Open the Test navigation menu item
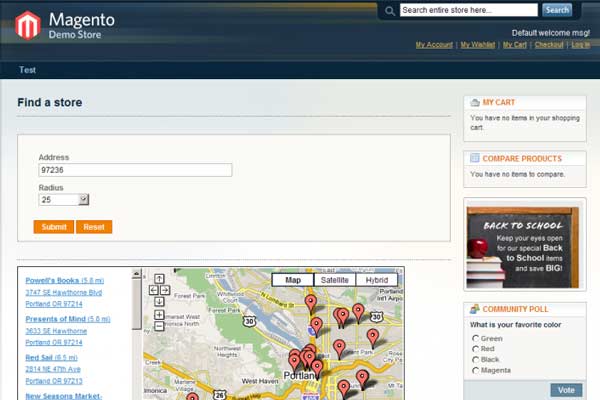The height and width of the screenshot is (400, 600). (x=28, y=70)
